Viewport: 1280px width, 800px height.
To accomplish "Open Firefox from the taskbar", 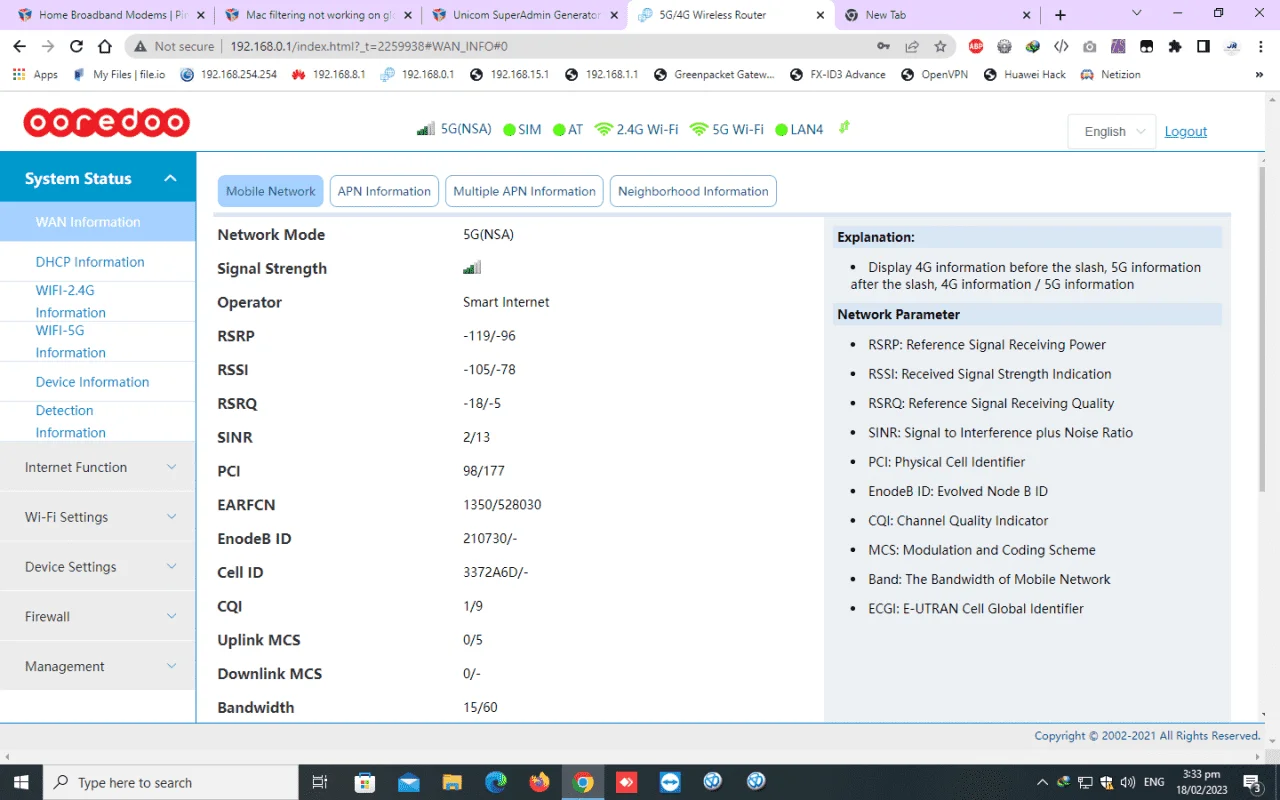I will (540, 782).
